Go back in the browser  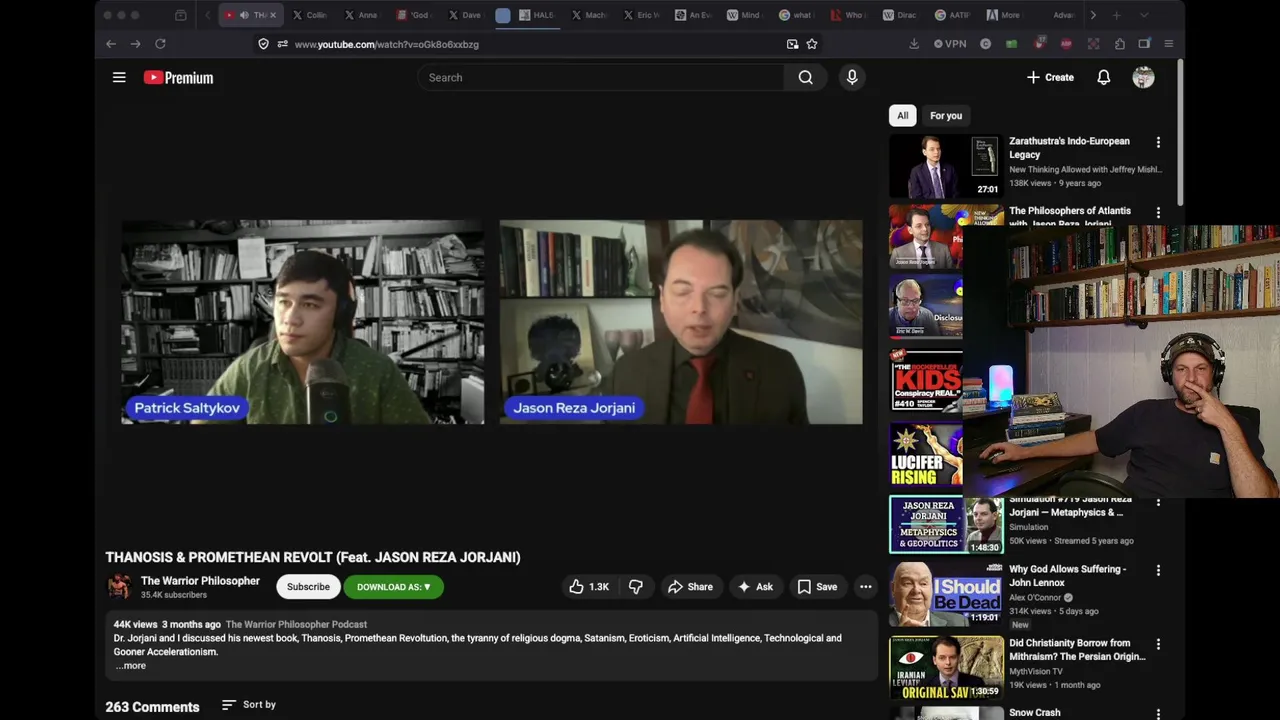tap(111, 44)
